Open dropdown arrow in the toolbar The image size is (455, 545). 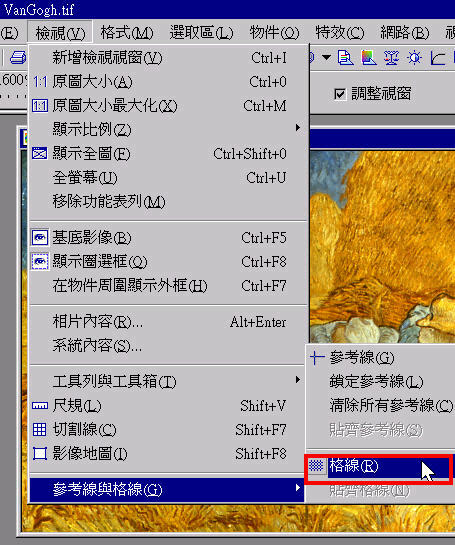pyautogui.click(x=326, y=57)
